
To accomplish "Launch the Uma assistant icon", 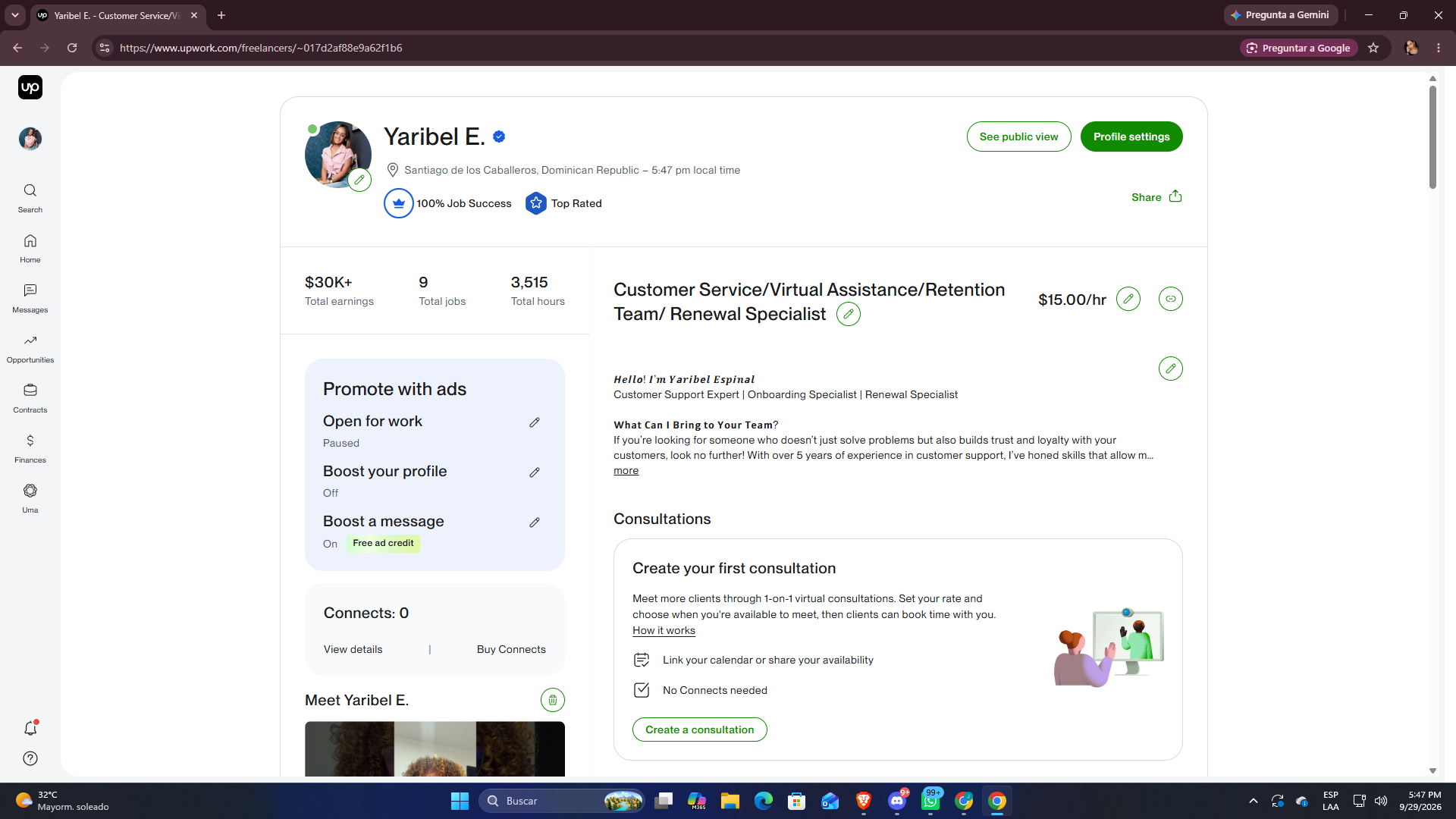I will (x=30, y=499).
